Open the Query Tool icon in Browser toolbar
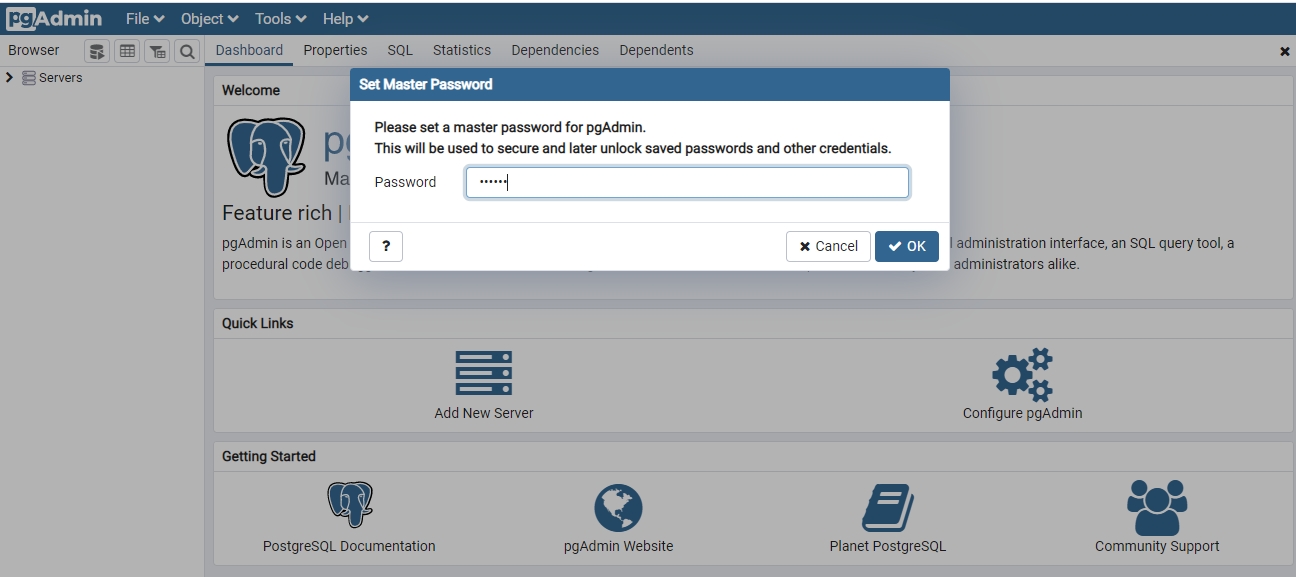This screenshot has width=1296, height=577. click(x=97, y=51)
